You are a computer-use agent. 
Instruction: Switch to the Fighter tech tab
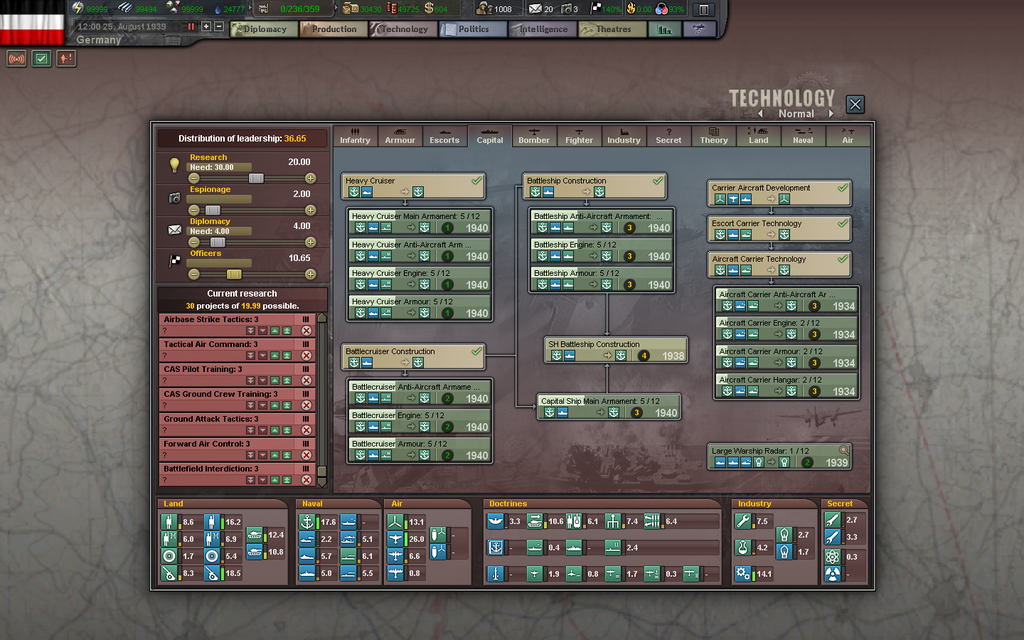[579, 136]
